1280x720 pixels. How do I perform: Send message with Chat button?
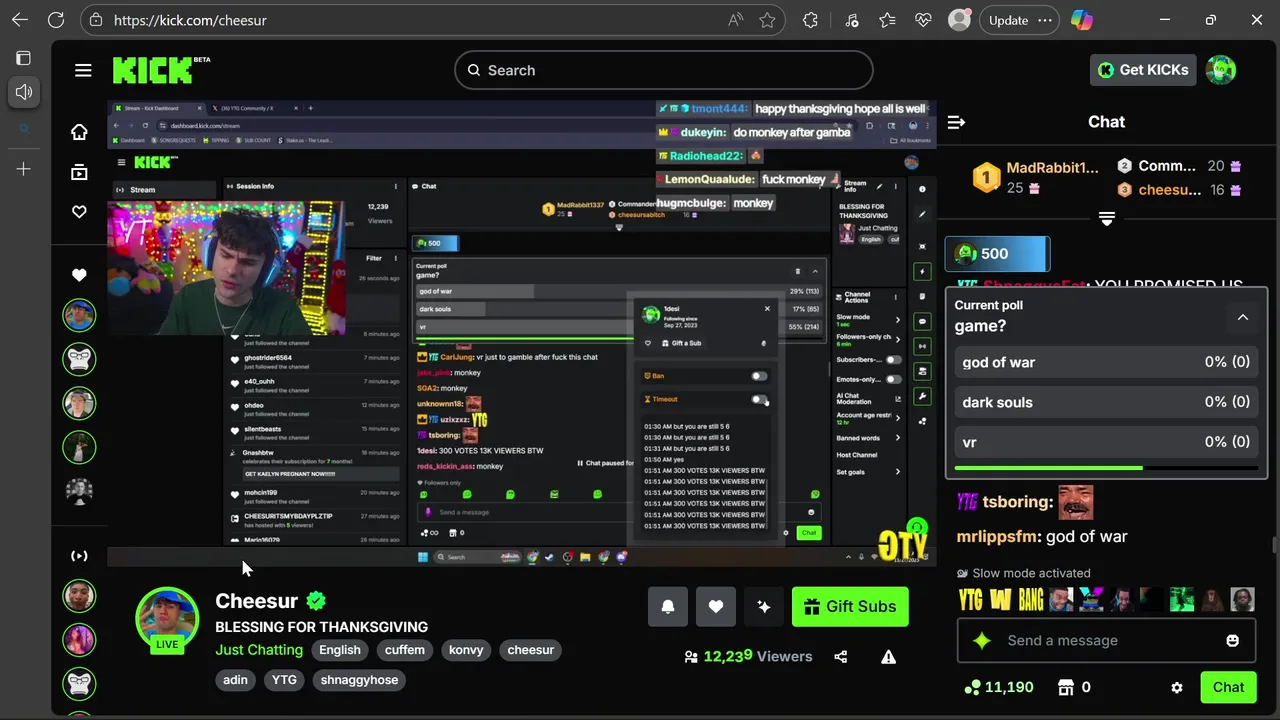[x=1228, y=687]
